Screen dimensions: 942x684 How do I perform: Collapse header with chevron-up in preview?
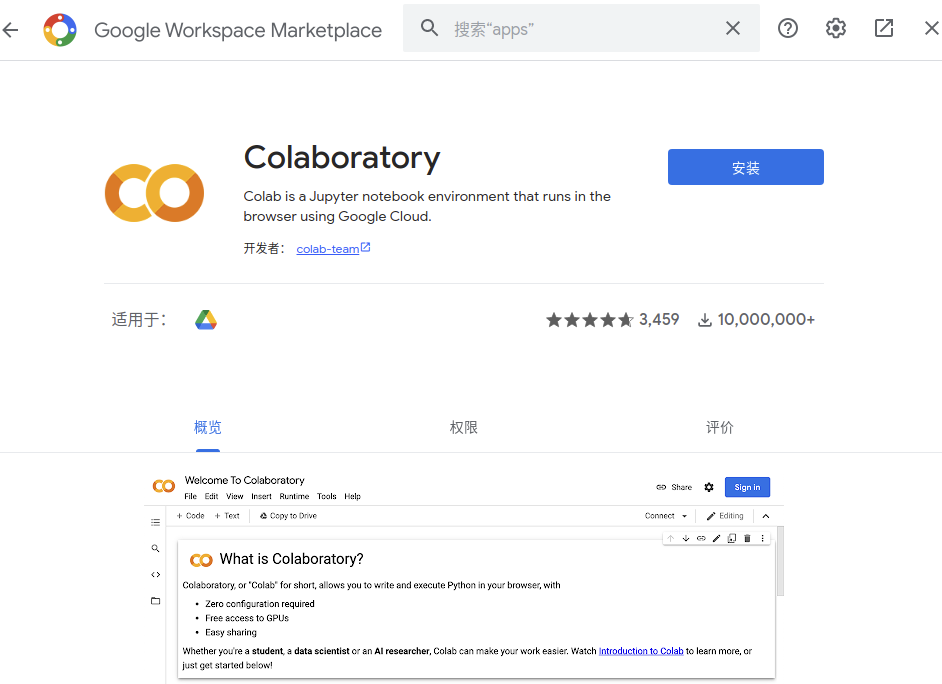766,516
